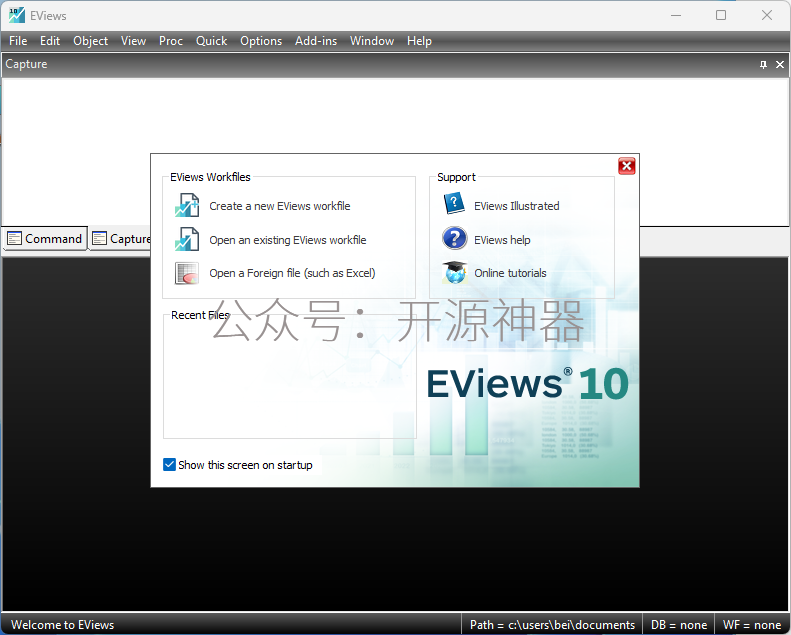Open EViews Illustrated link

coord(517,206)
